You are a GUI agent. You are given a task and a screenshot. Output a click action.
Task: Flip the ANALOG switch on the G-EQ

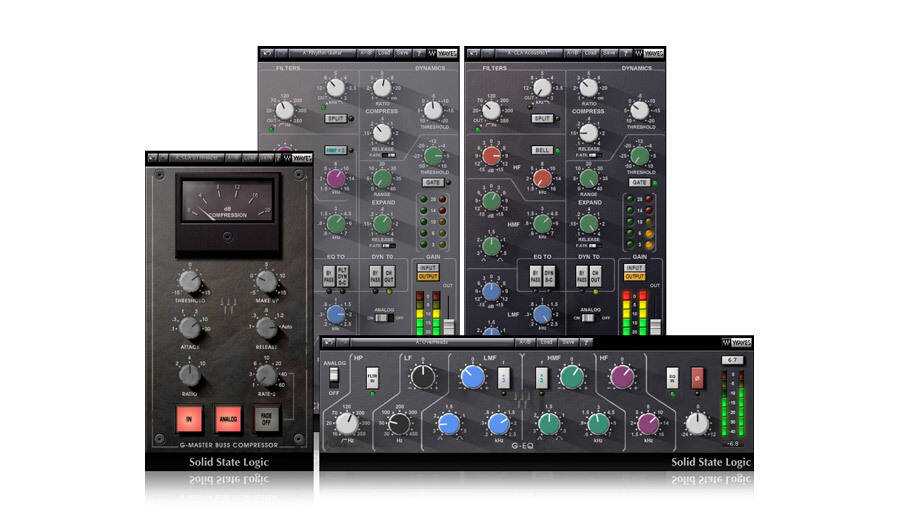333,377
